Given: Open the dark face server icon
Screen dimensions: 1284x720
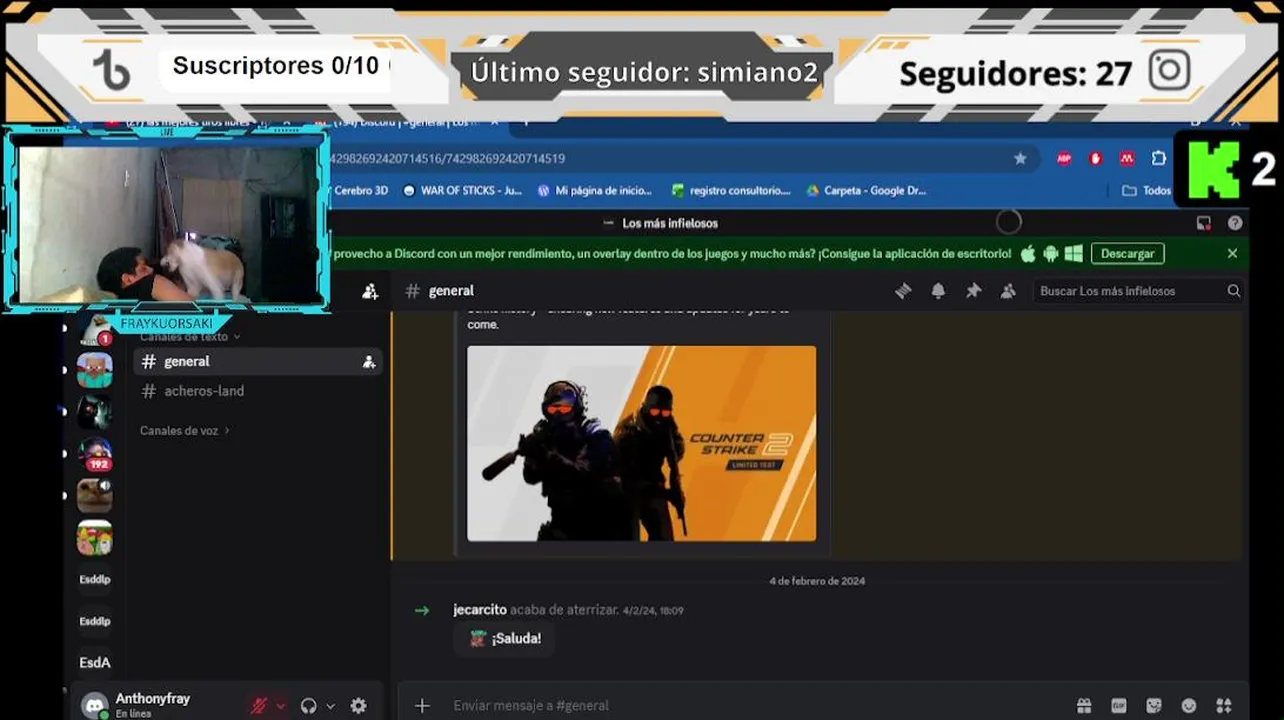Looking at the screenshot, I should pos(95,411).
